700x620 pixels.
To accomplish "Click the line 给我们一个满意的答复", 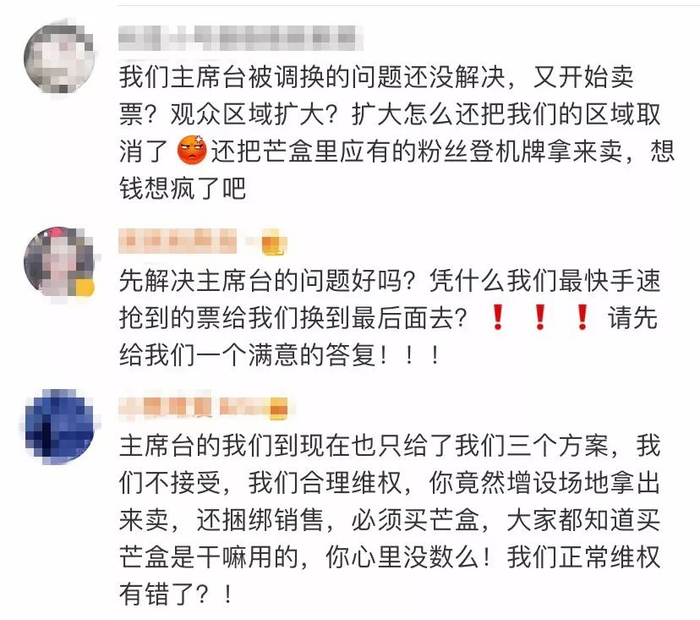I will point(279,355).
